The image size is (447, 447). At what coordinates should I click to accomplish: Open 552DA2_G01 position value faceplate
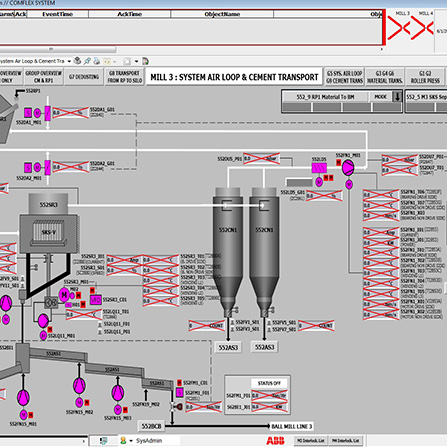click(x=70, y=167)
